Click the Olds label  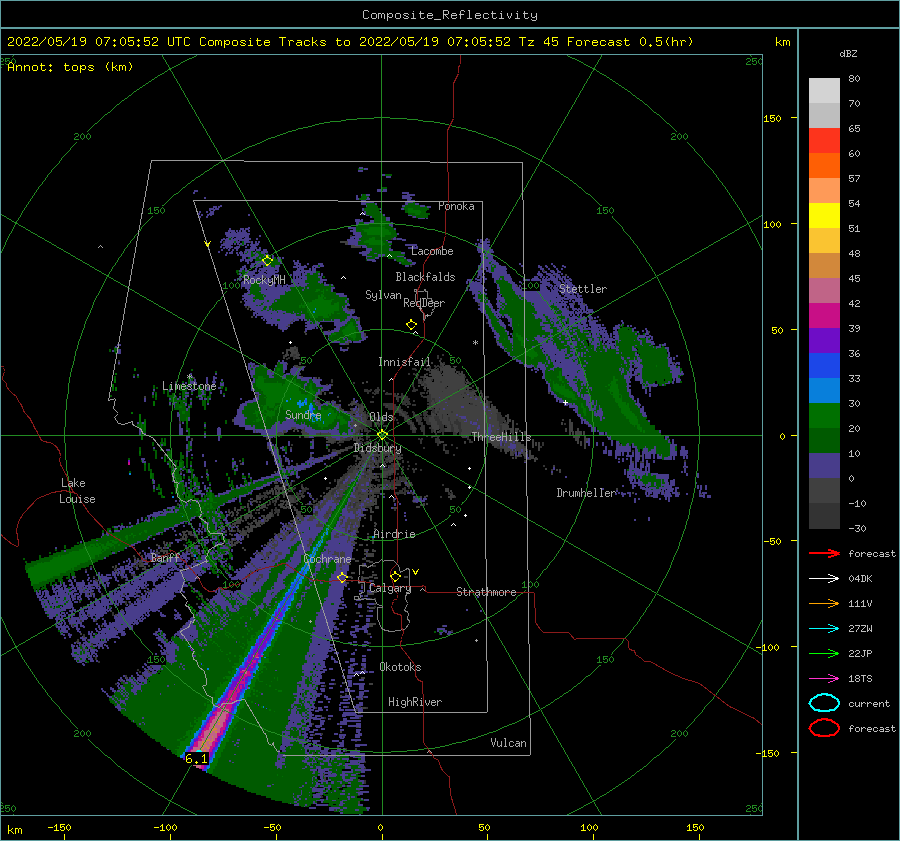(x=381, y=417)
